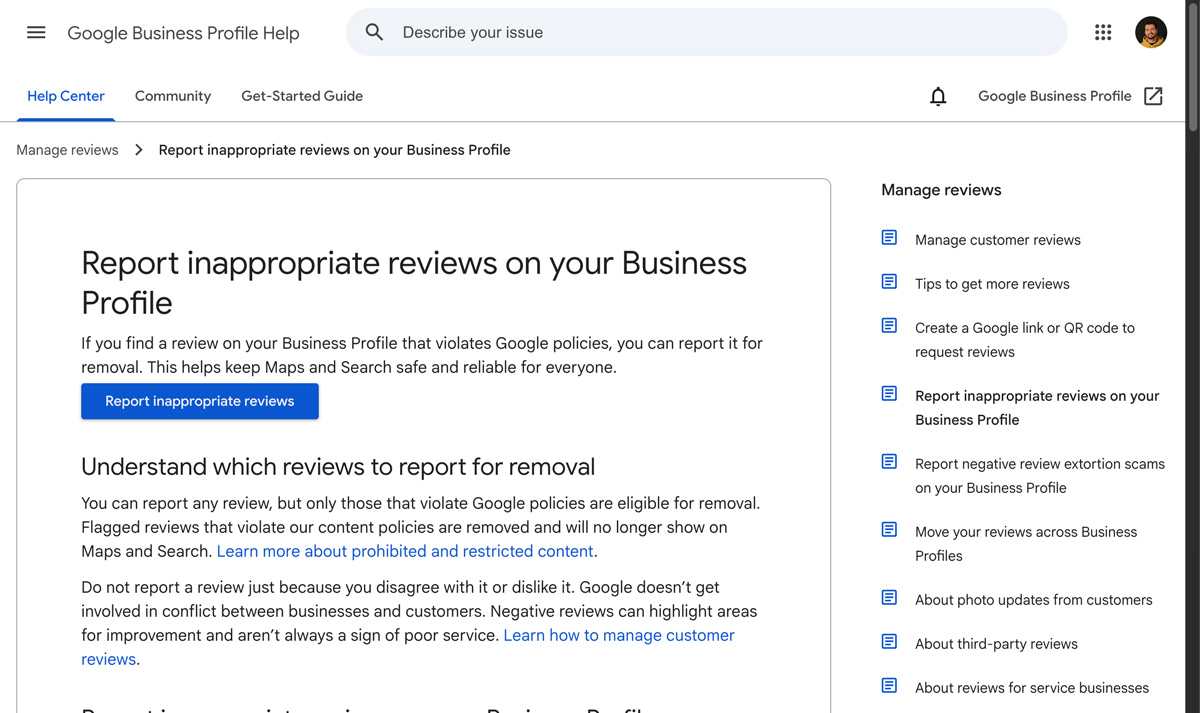Switch to the Community tab
This screenshot has width=1200, height=713.
173,96
